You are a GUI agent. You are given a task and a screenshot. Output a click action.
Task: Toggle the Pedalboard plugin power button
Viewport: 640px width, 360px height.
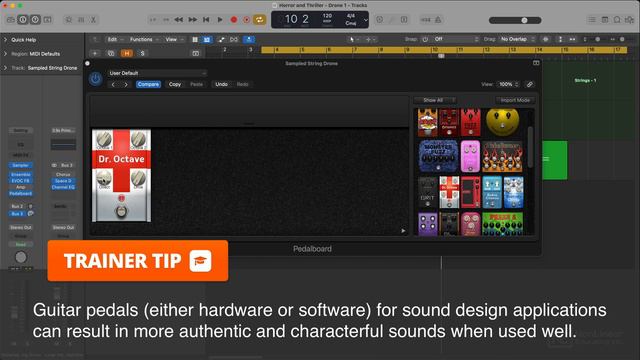[96, 78]
